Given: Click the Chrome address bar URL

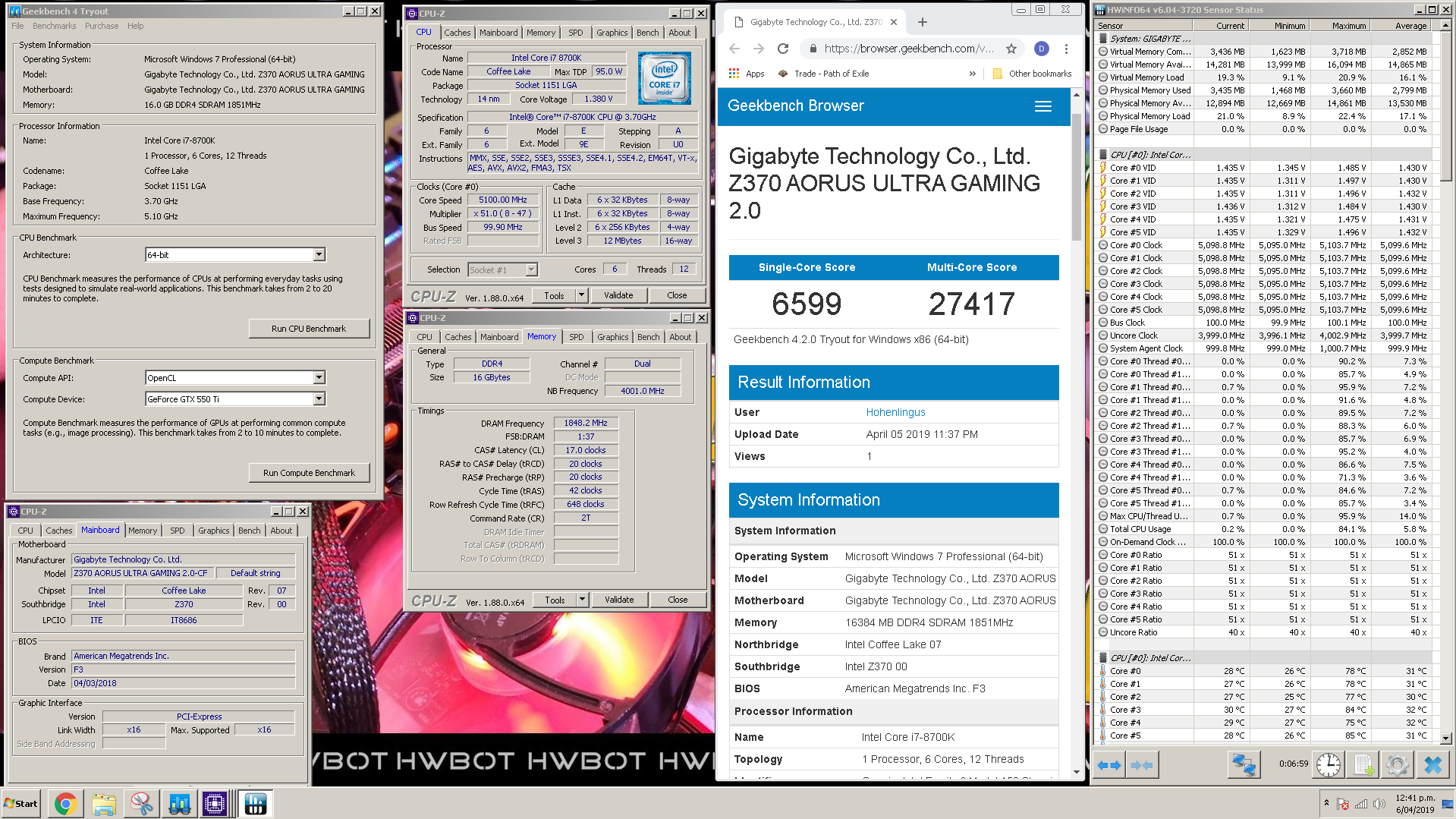Looking at the screenshot, I should coord(908,49).
